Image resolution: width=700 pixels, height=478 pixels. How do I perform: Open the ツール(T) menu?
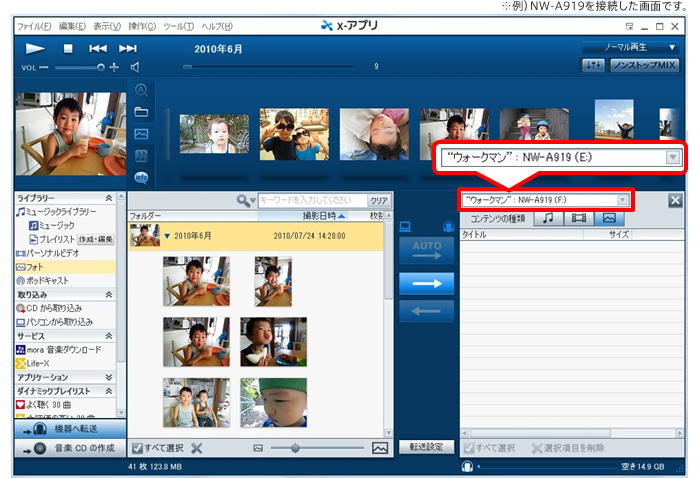178,24
